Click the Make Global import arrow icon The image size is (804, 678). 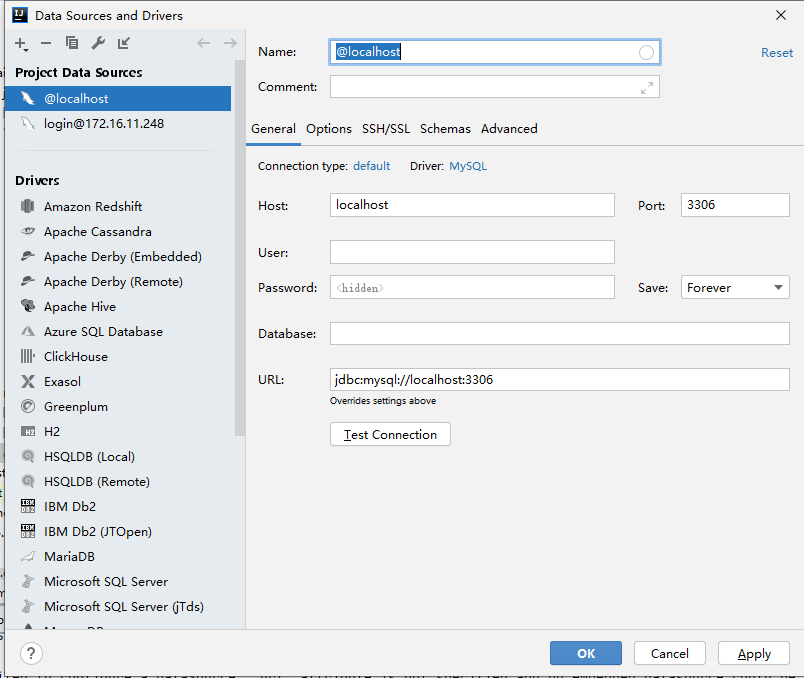point(124,43)
